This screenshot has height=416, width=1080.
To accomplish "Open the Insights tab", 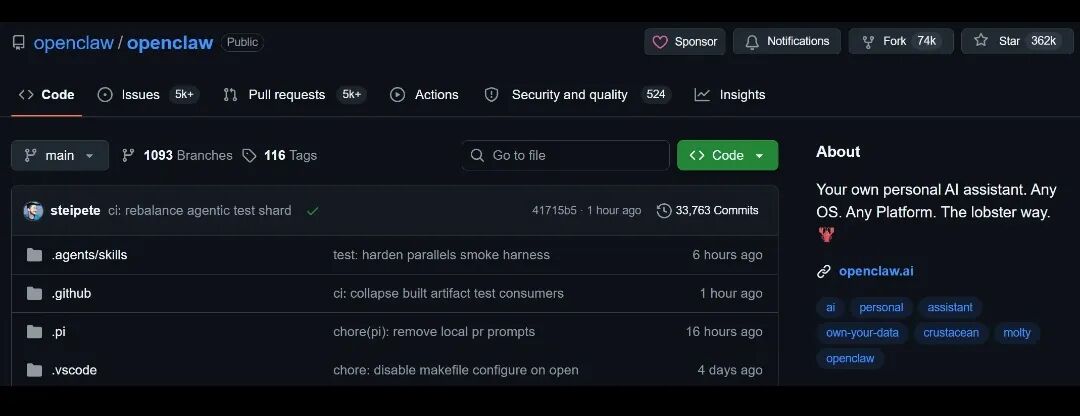I will [x=730, y=95].
